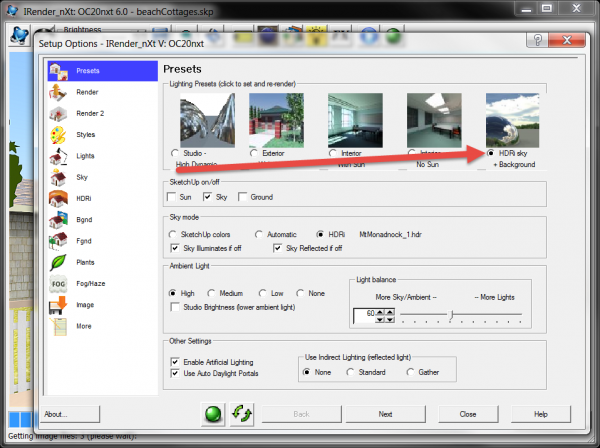600x448 pixels.
Task: Click the Next button
Action: [x=384, y=413]
